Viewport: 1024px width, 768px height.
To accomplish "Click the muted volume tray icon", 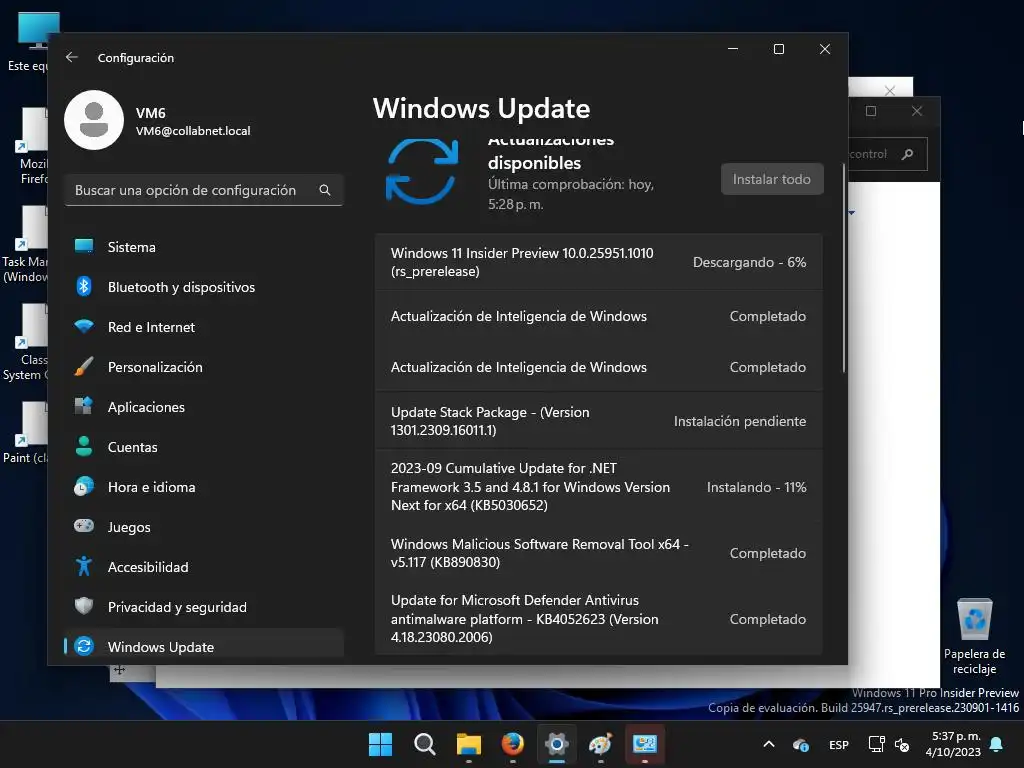I will [902, 744].
